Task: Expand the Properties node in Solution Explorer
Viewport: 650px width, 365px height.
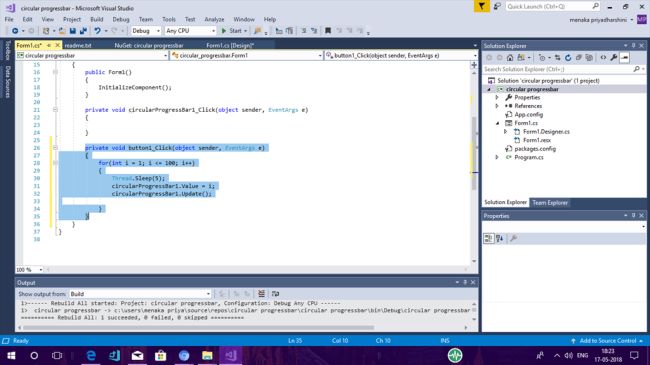Action: (497, 97)
